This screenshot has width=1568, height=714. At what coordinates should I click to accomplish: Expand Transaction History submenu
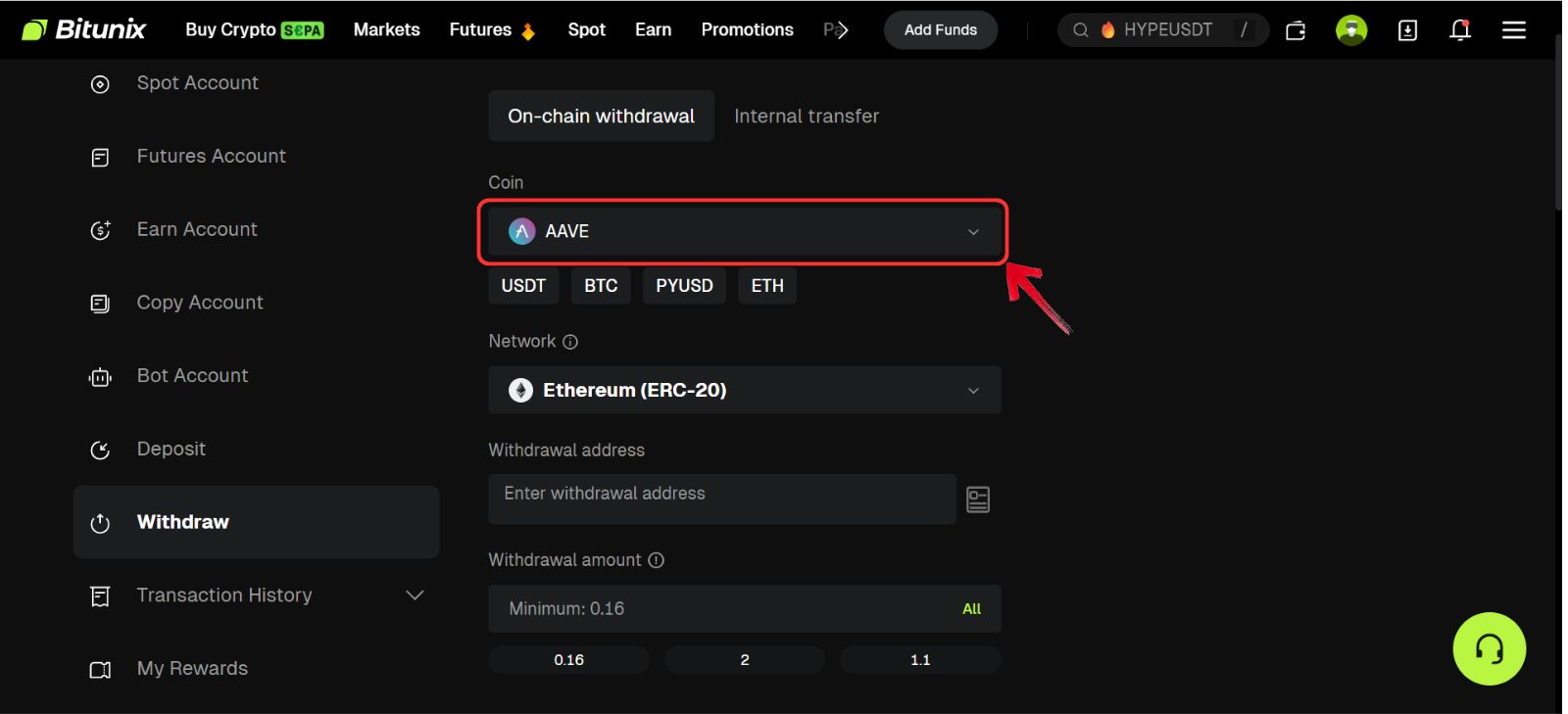415,595
